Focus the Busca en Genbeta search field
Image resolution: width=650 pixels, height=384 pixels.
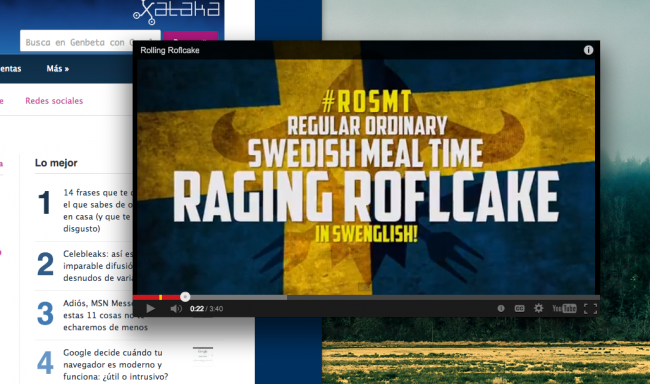coord(90,42)
